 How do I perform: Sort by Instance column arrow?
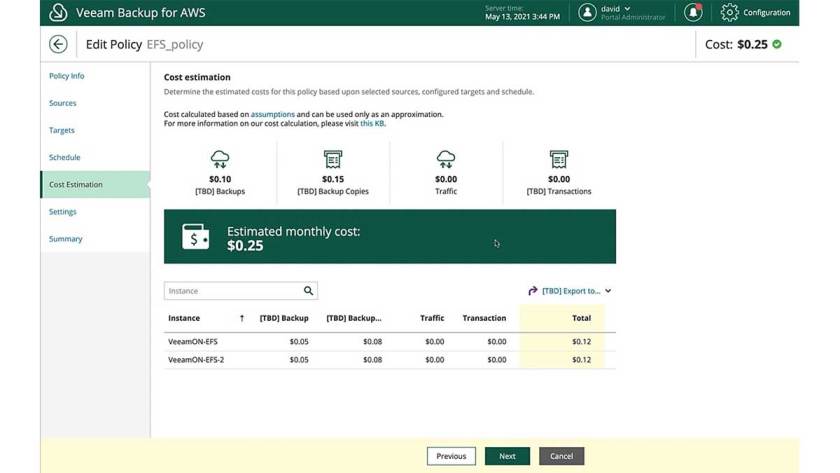click(x=242, y=318)
